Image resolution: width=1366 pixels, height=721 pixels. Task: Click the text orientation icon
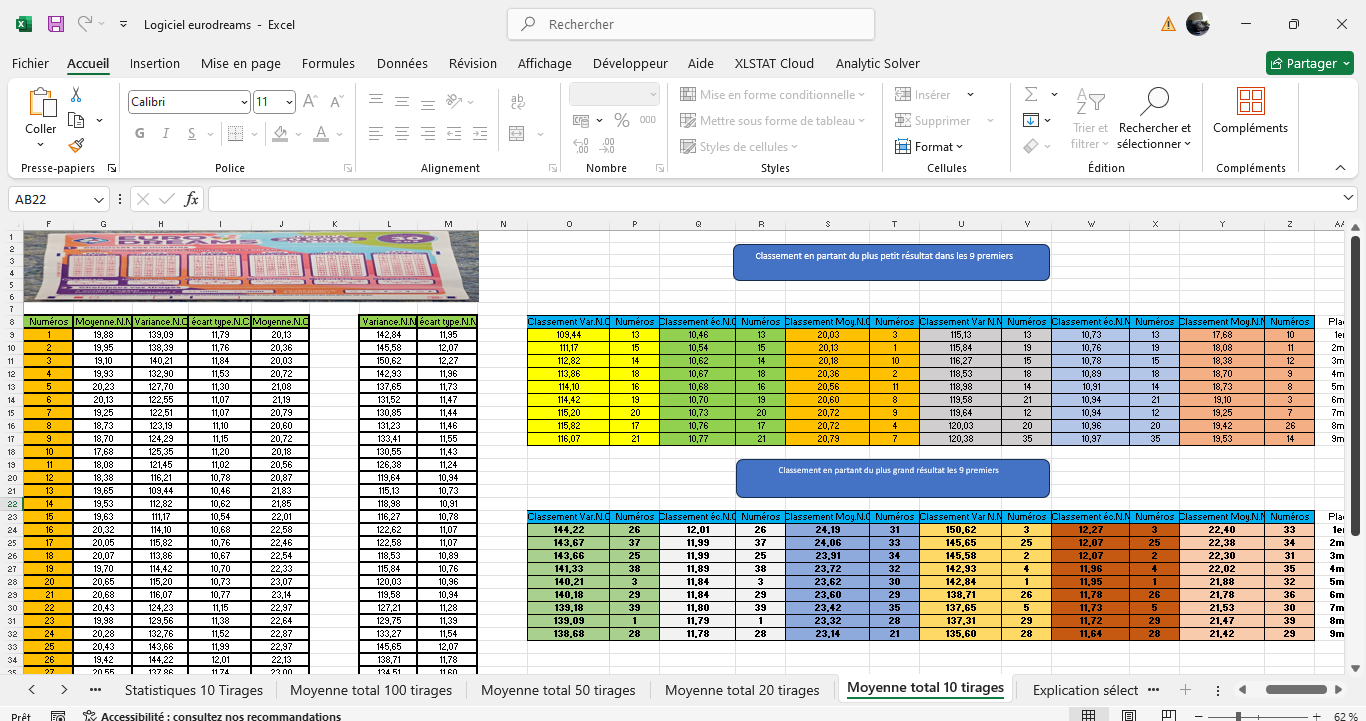tap(456, 100)
